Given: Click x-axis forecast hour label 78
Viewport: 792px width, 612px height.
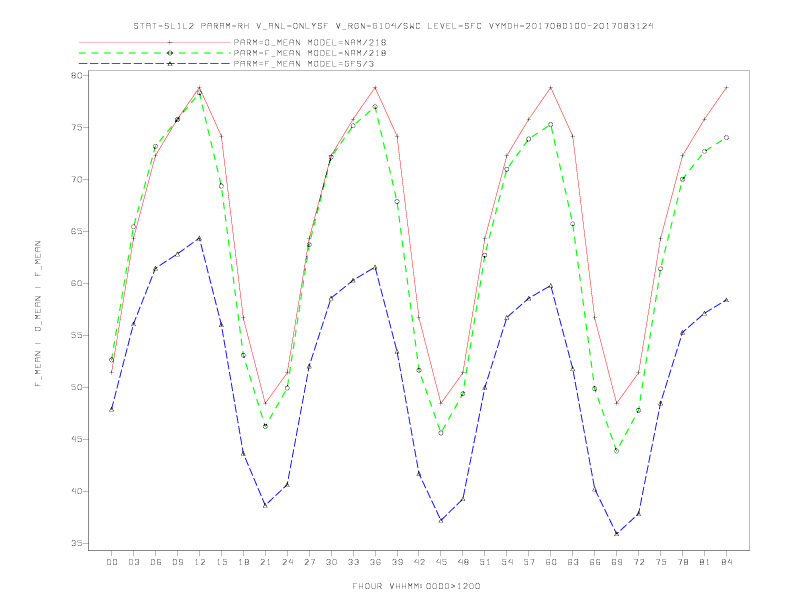Looking at the screenshot, I should tap(682, 562).
